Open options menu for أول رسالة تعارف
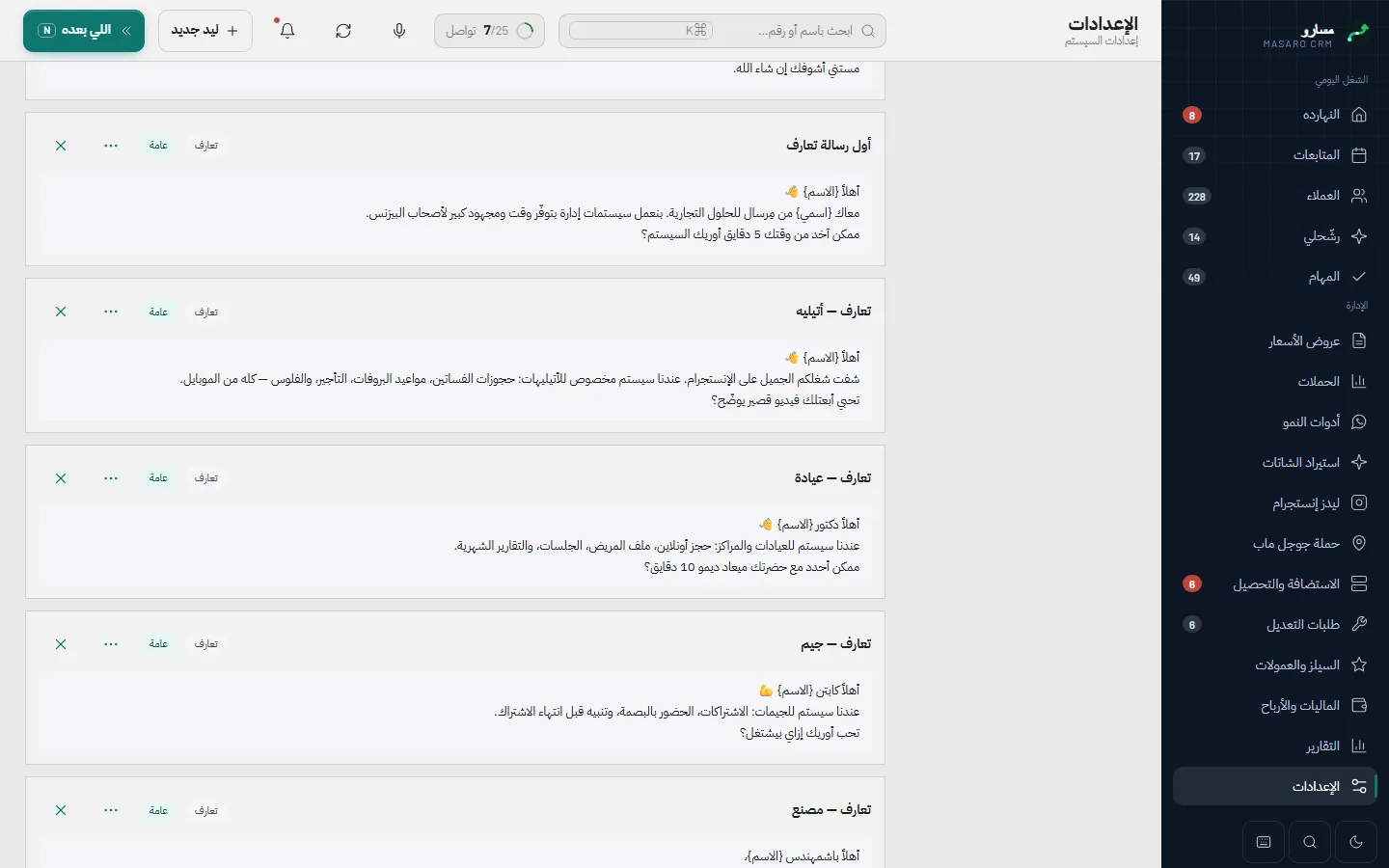The height and width of the screenshot is (868, 1389). [x=111, y=146]
